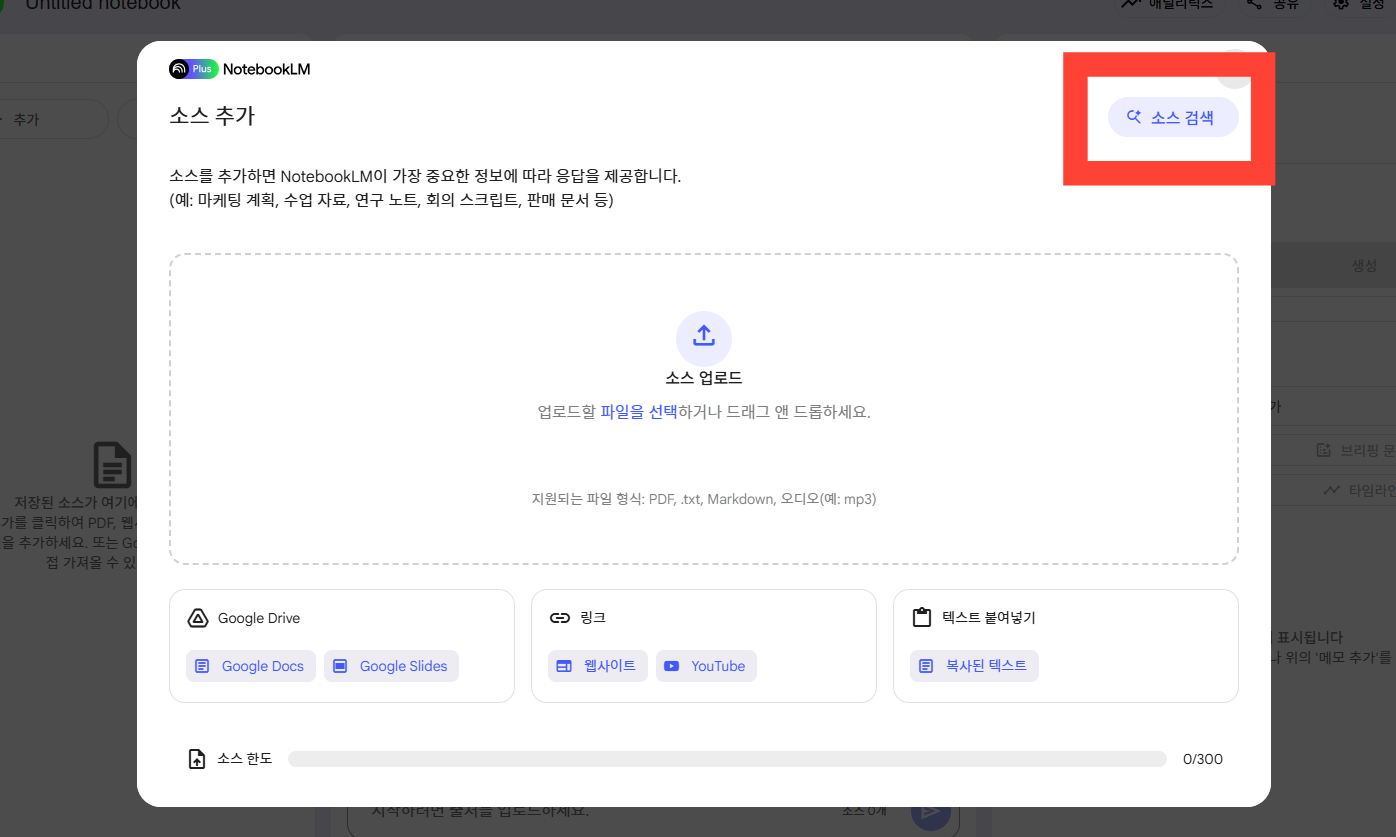
Task: Click the 생성 text in background studio panel
Action: click(1364, 266)
